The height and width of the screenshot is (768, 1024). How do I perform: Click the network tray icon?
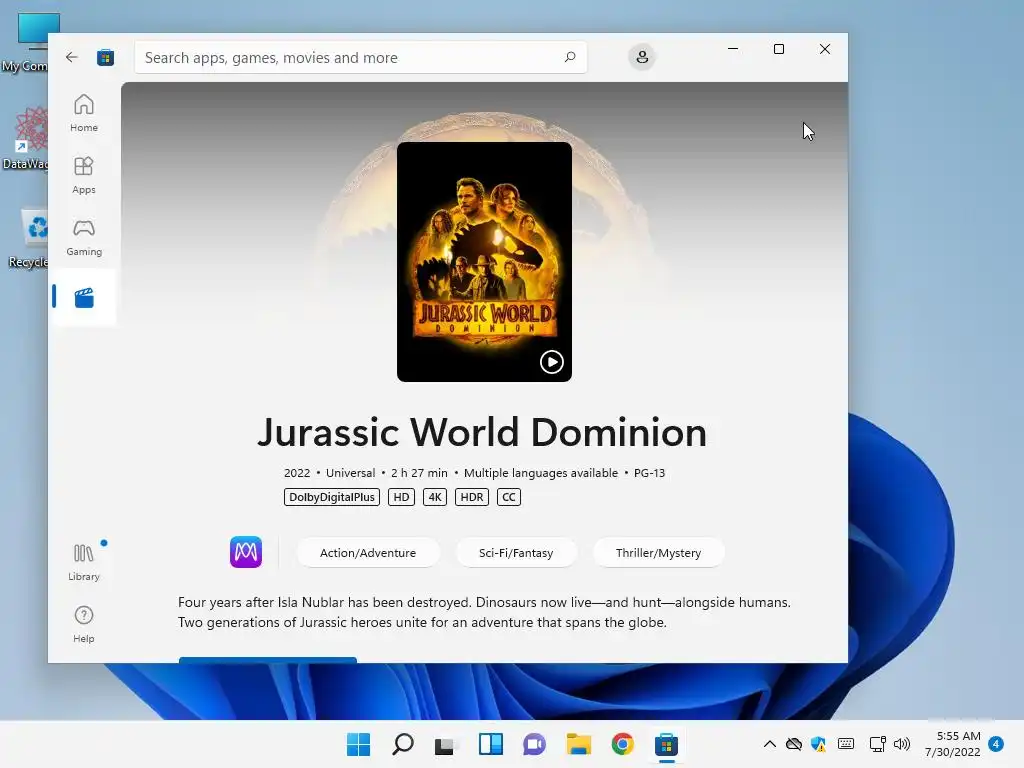(x=877, y=744)
